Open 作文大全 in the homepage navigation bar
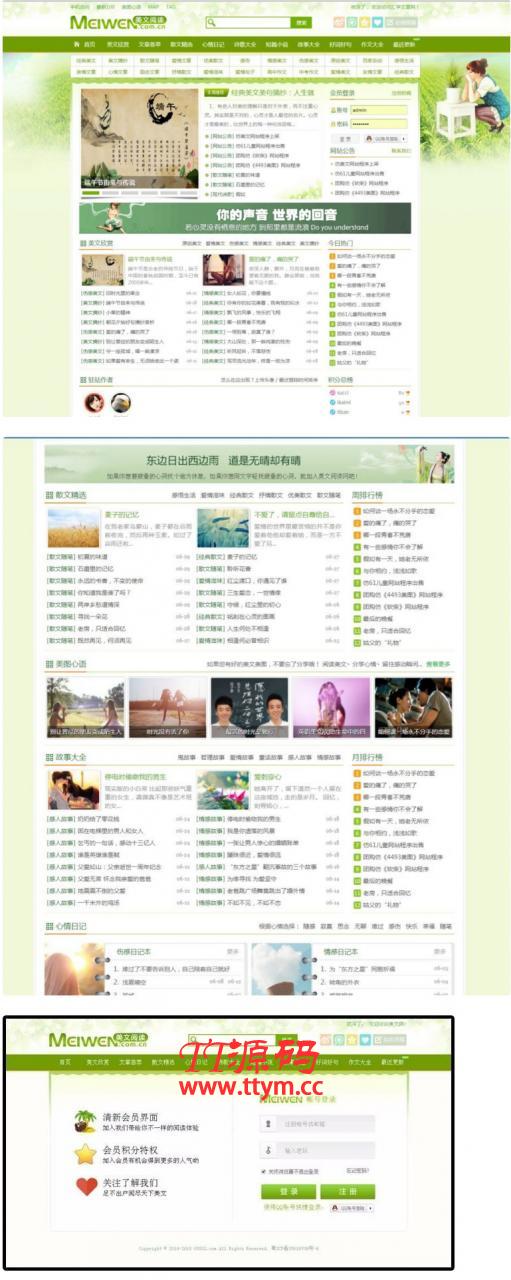This screenshot has width=511, height=1280. (x=371, y=44)
